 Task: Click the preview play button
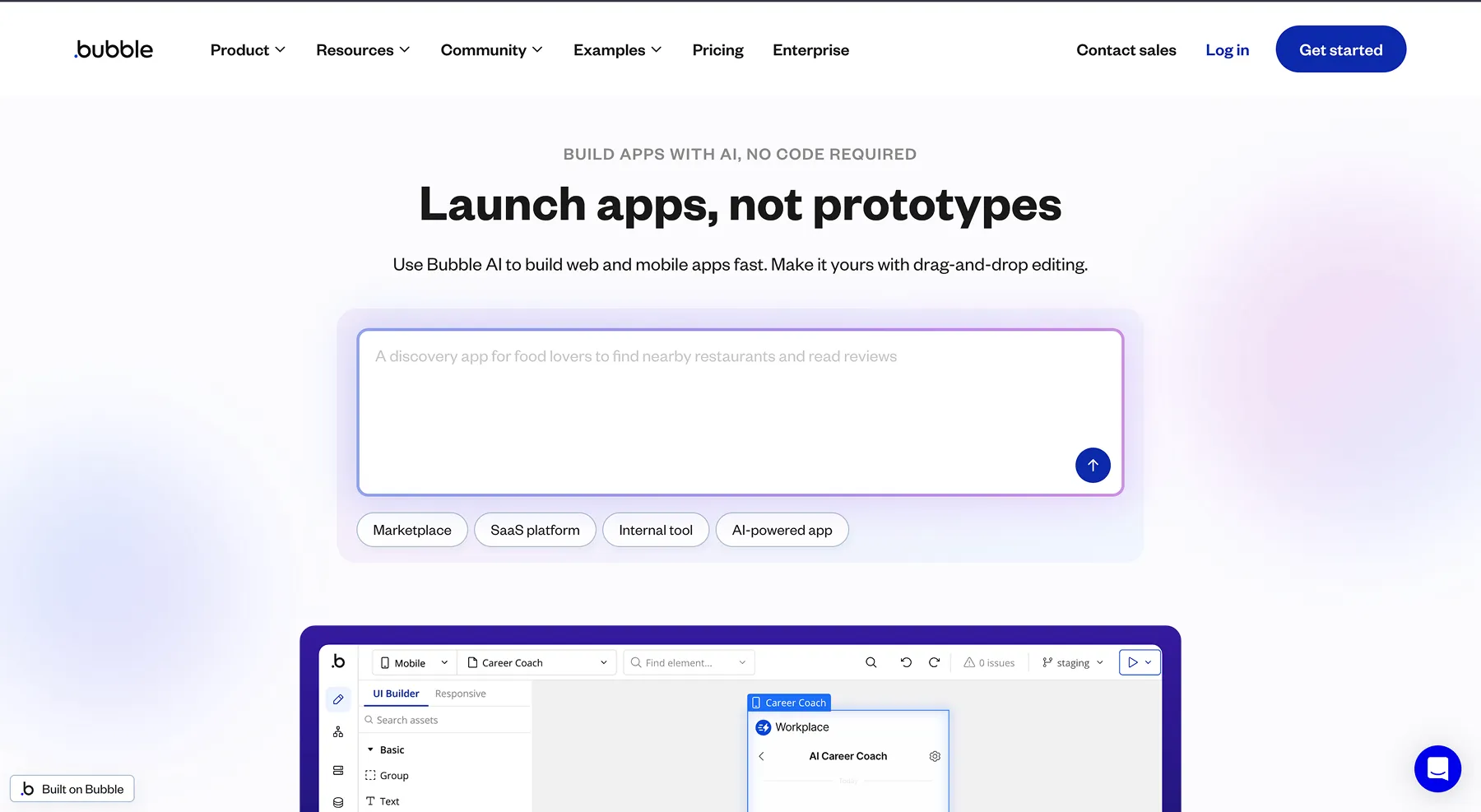(1133, 662)
